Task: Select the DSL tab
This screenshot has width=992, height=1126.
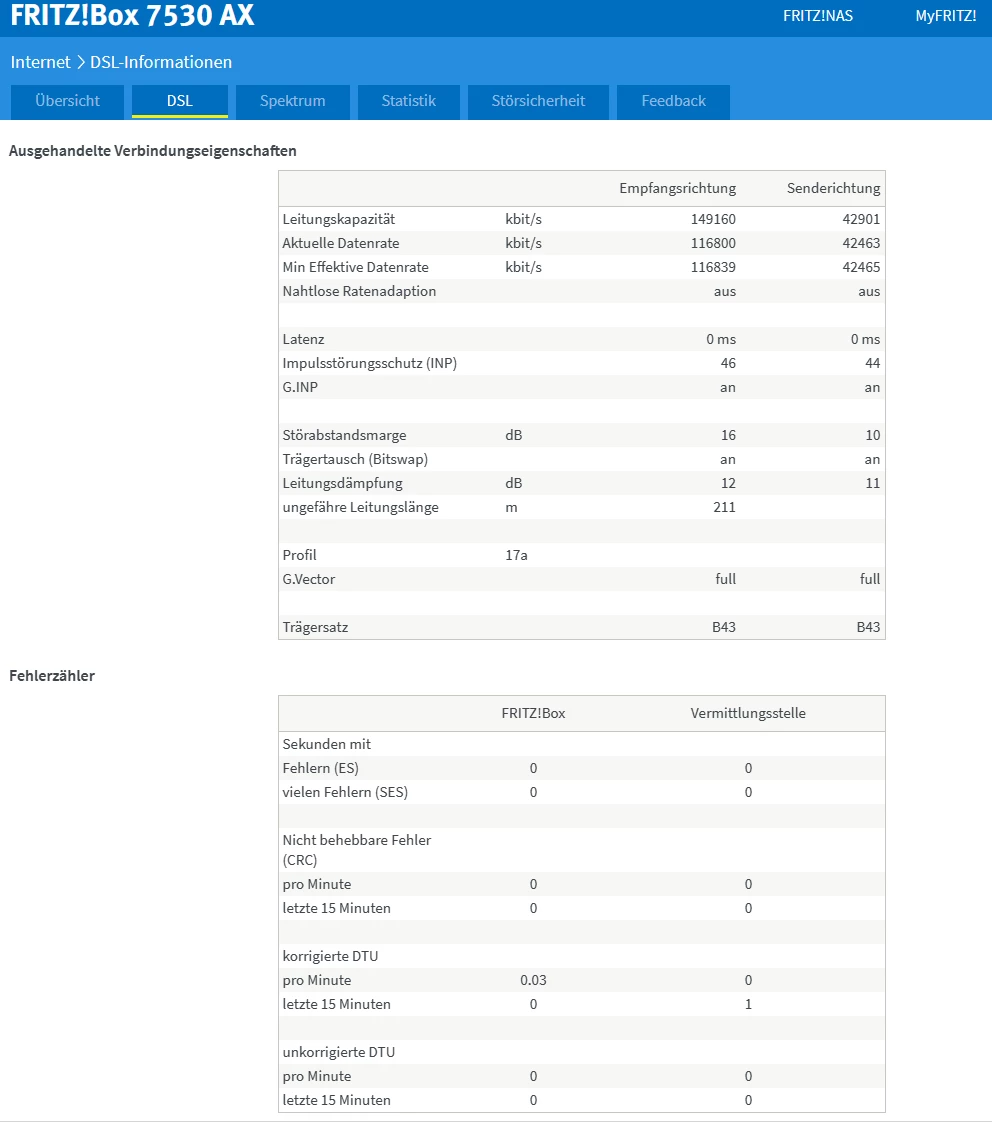Action: point(180,101)
